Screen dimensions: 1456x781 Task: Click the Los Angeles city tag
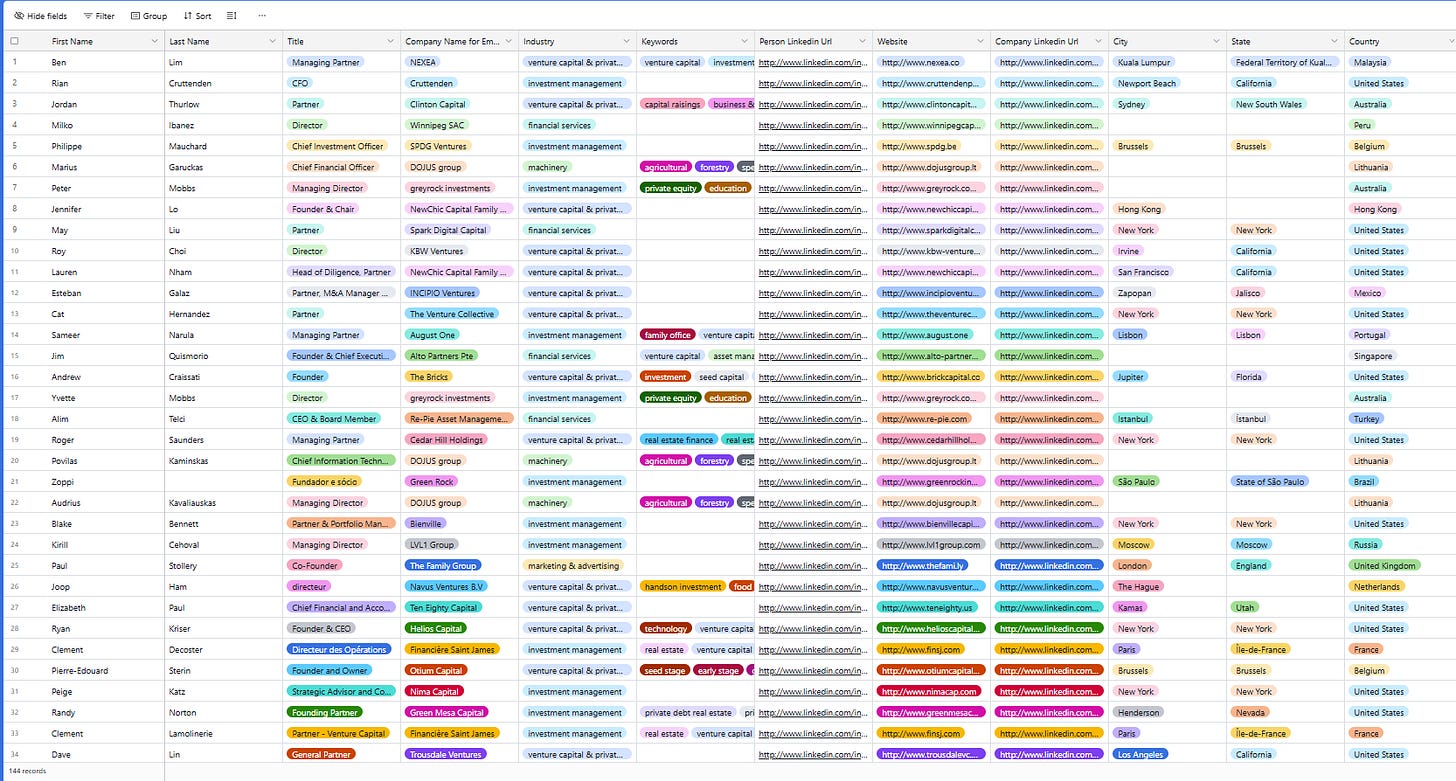point(1139,755)
